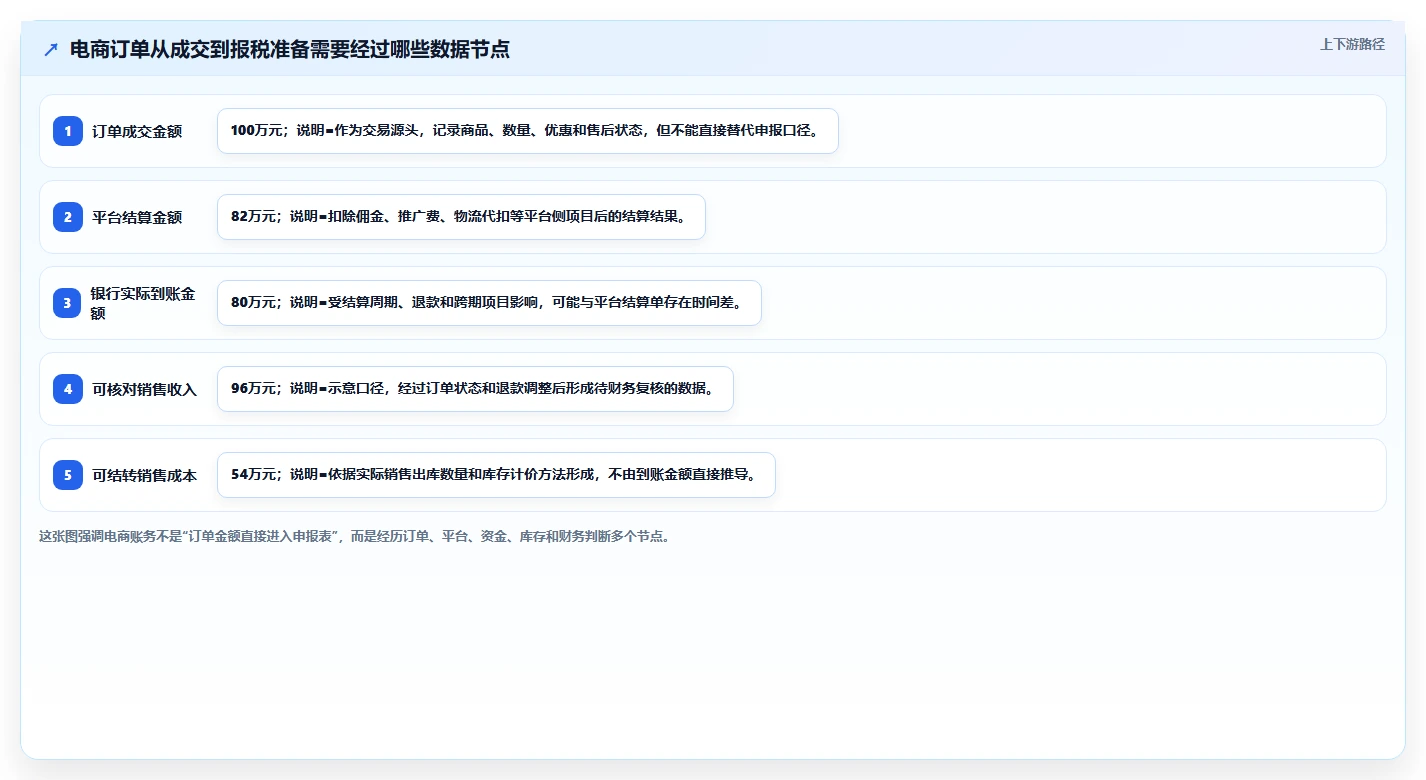Select step badge number 4
The image size is (1426, 780).
(x=68, y=389)
